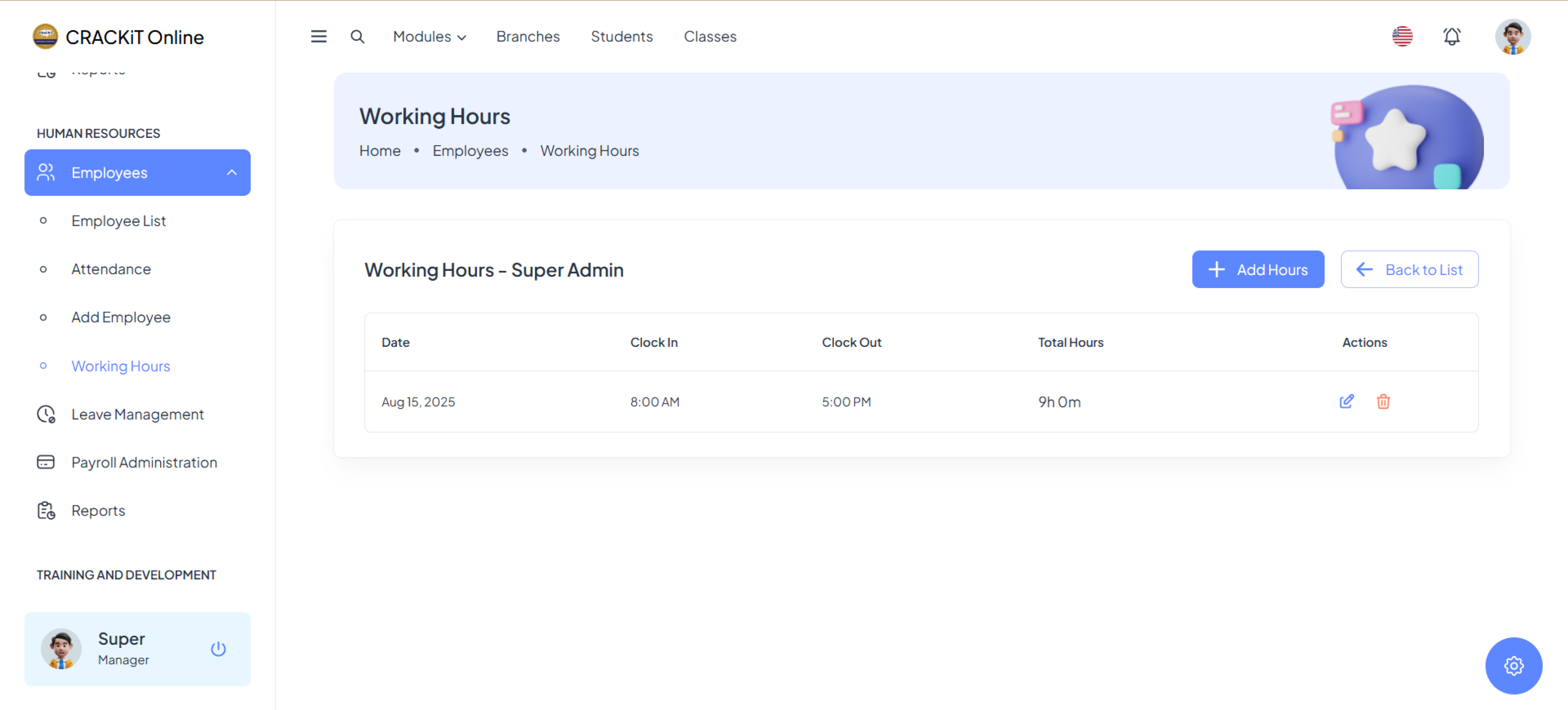Open Payroll Administration in sidebar
This screenshot has width=1568, height=710.
144,463
